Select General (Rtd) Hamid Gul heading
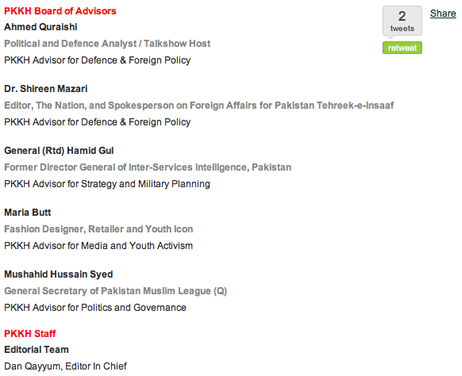Viewport: 462px width, 376px height. (59, 151)
